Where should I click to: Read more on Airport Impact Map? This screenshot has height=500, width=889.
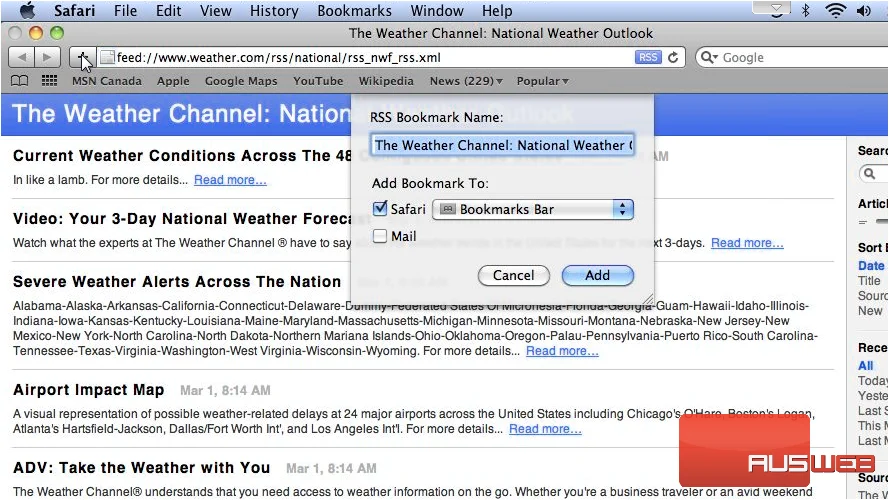tap(545, 429)
